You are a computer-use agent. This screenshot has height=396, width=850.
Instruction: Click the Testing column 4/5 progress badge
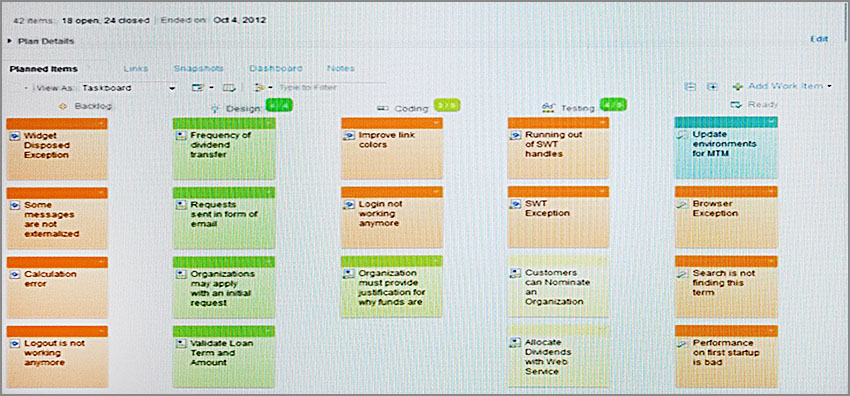(x=613, y=105)
